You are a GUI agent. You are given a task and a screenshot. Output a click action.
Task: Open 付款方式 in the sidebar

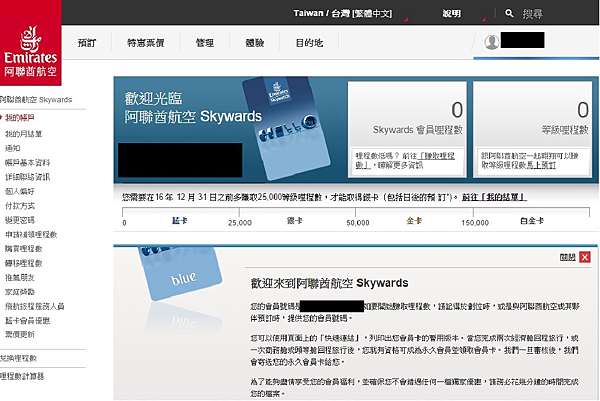[x=20, y=206]
